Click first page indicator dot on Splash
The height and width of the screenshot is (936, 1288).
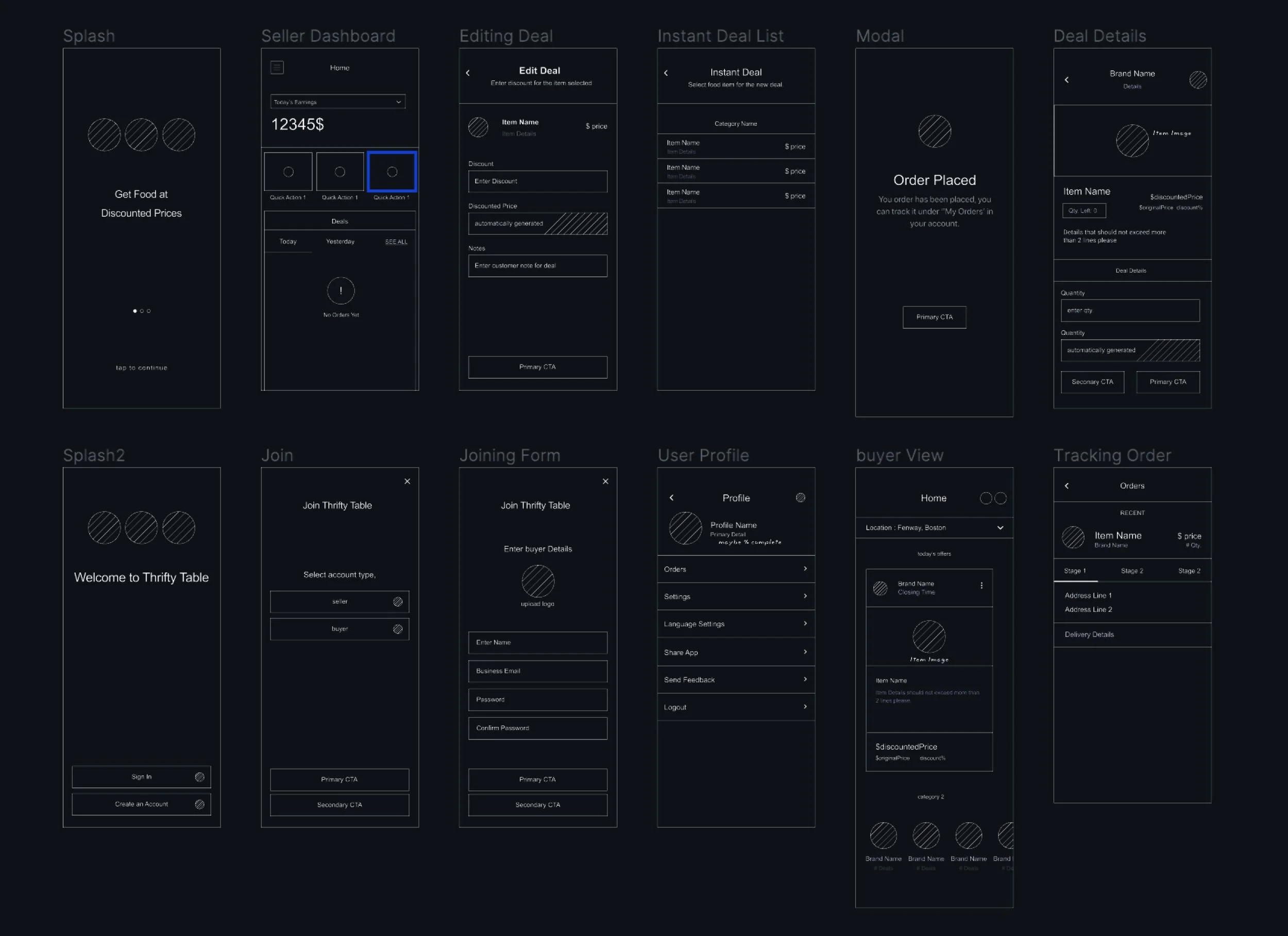point(134,311)
